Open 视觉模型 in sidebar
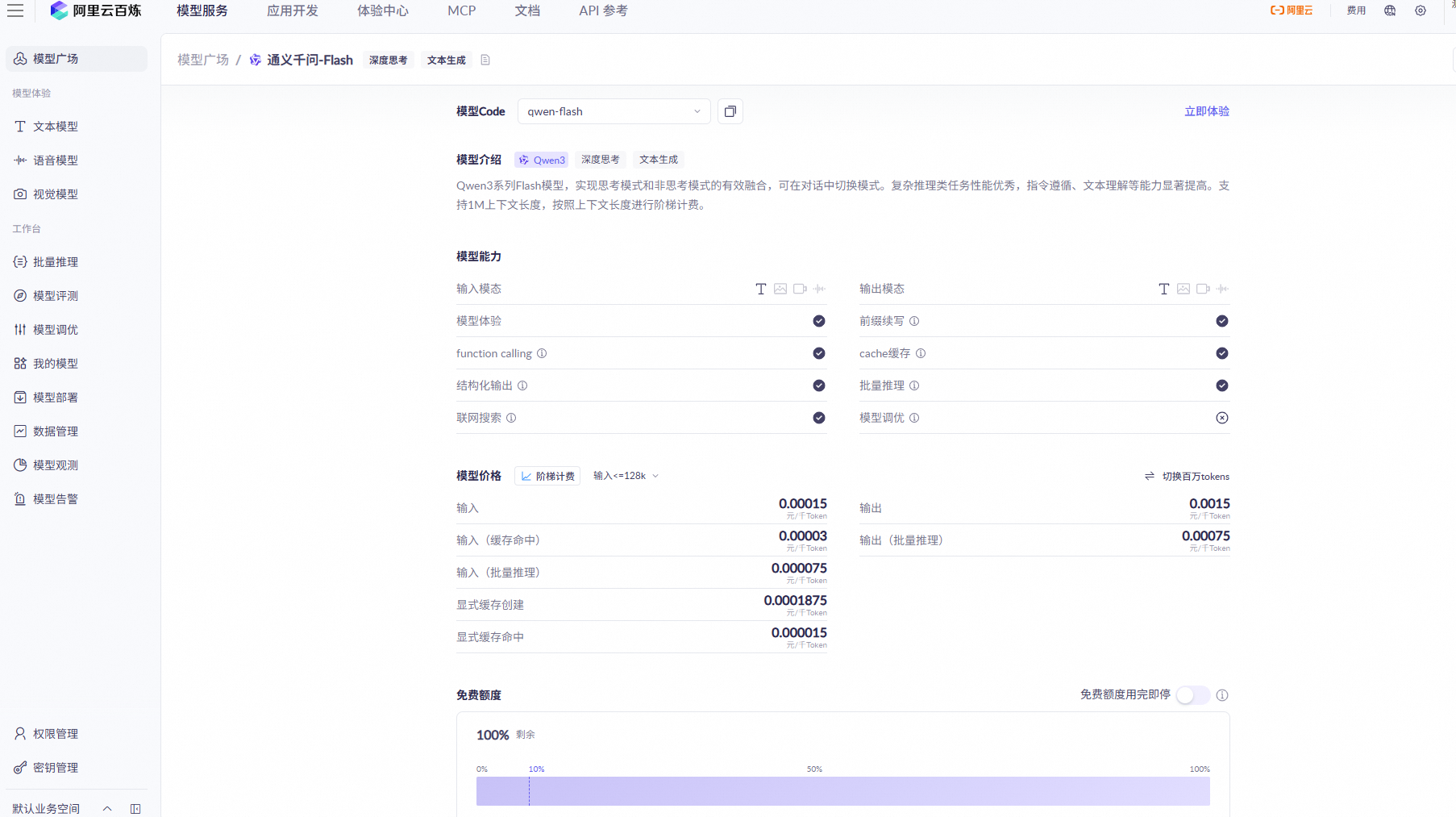The height and width of the screenshot is (817, 1456). pyautogui.click(x=77, y=194)
